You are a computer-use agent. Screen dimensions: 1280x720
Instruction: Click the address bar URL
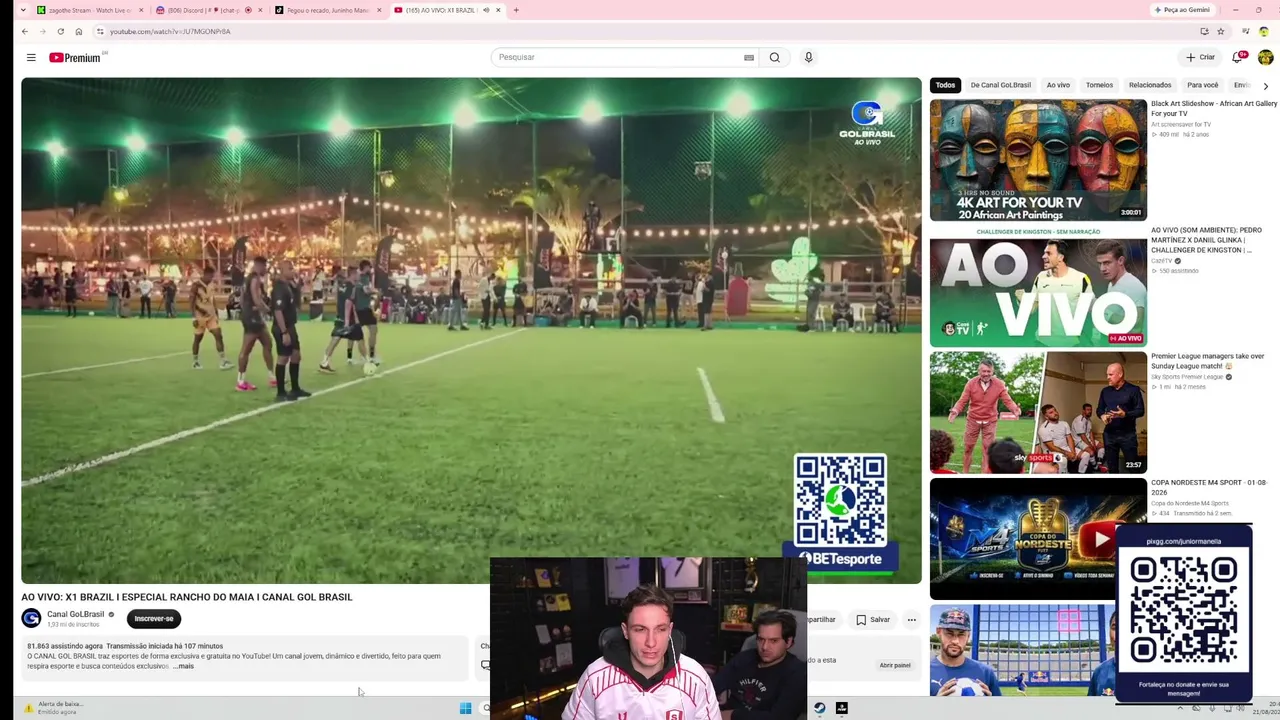[x=170, y=32]
